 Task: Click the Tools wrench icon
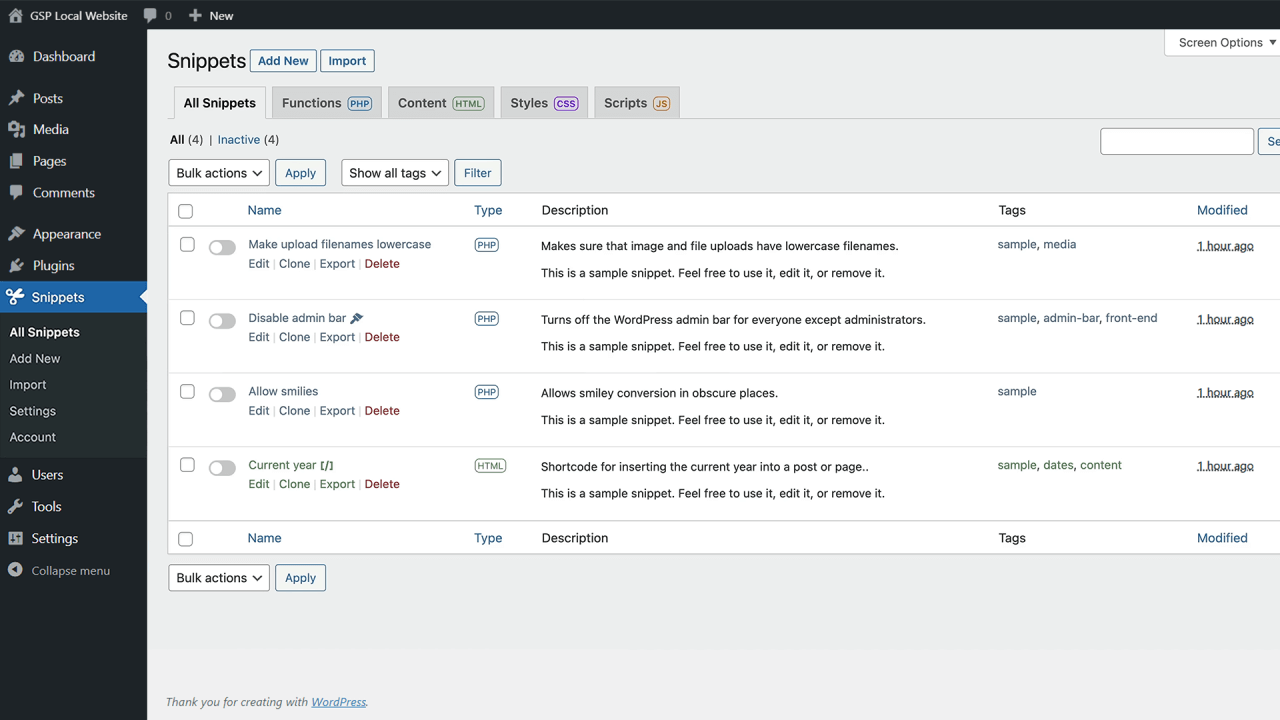tap(16, 507)
